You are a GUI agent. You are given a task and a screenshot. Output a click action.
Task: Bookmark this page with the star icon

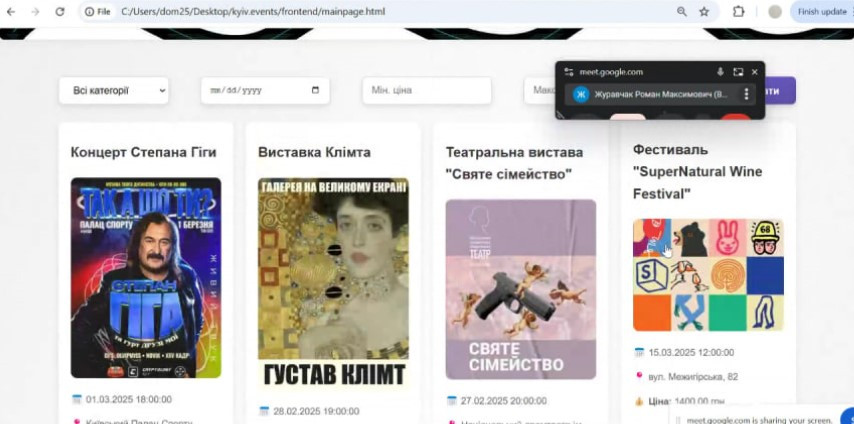pos(704,11)
